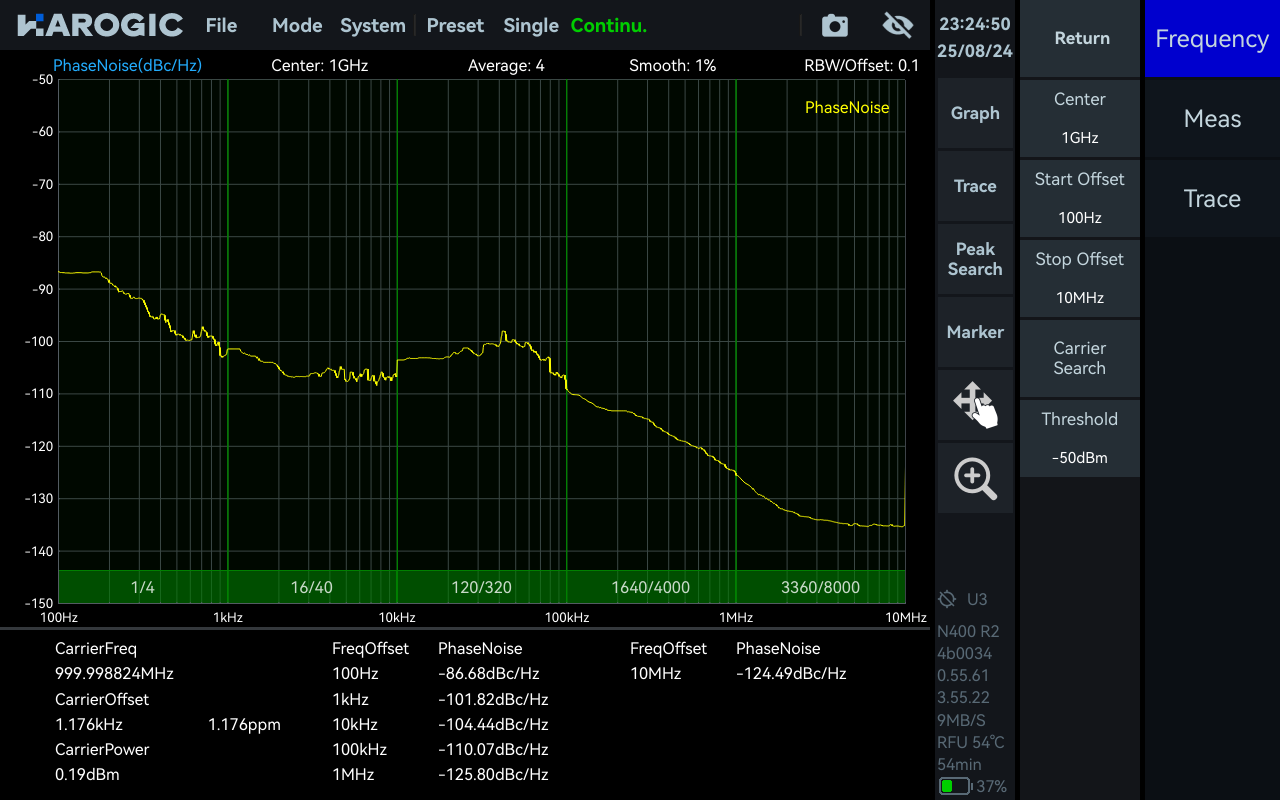Open the Preset menu
Viewport: 1280px width, 800px height.
click(x=455, y=26)
